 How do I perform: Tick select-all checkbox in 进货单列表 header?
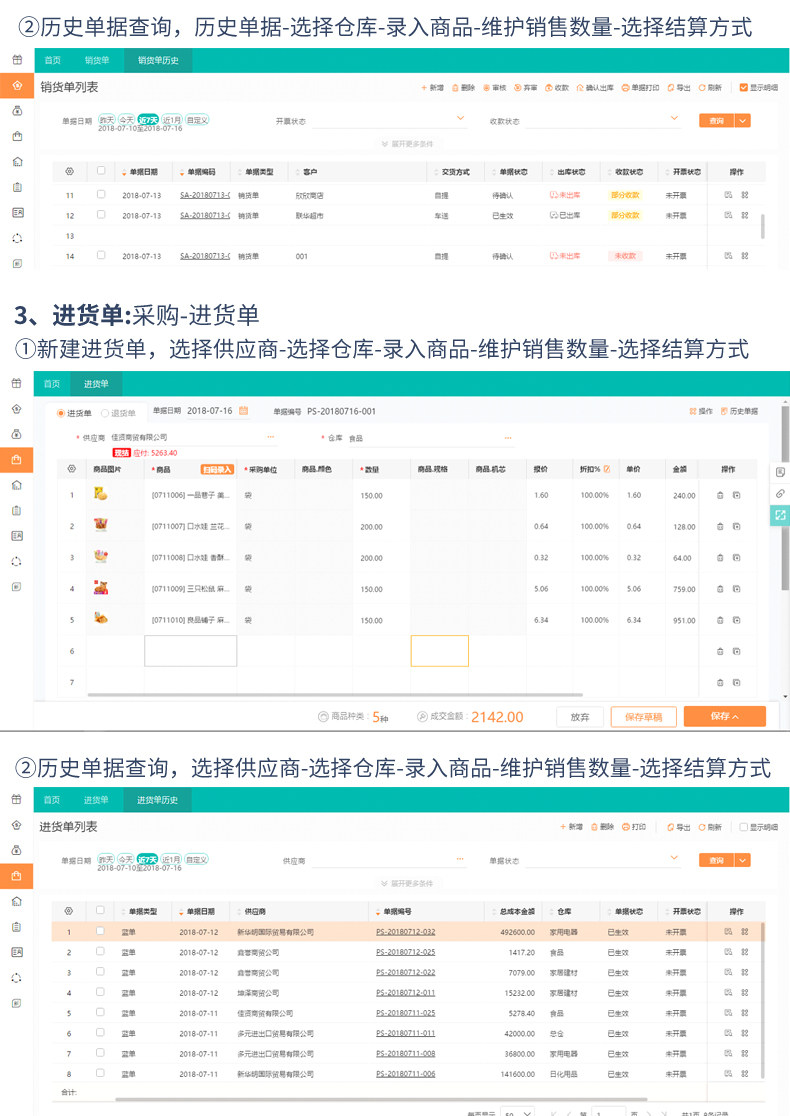pyautogui.click(x=100, y=910)
